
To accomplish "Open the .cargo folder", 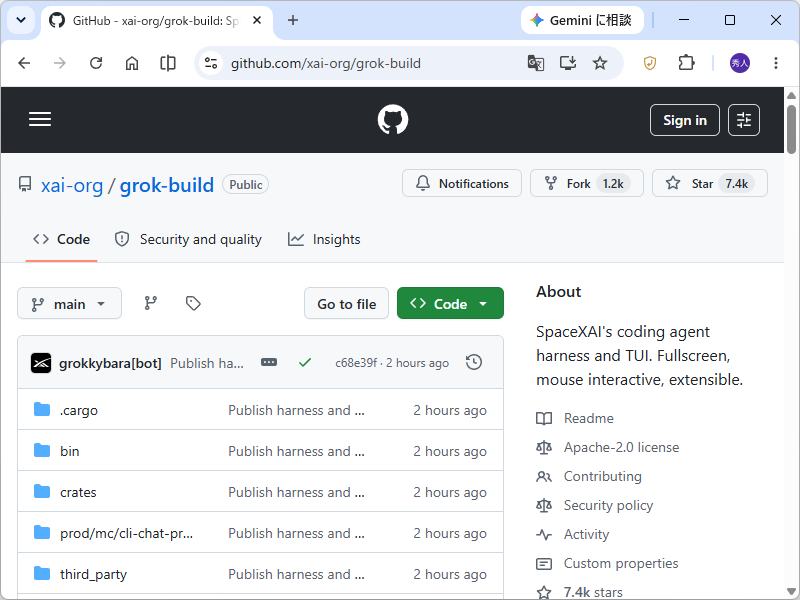I will (79, 410).
